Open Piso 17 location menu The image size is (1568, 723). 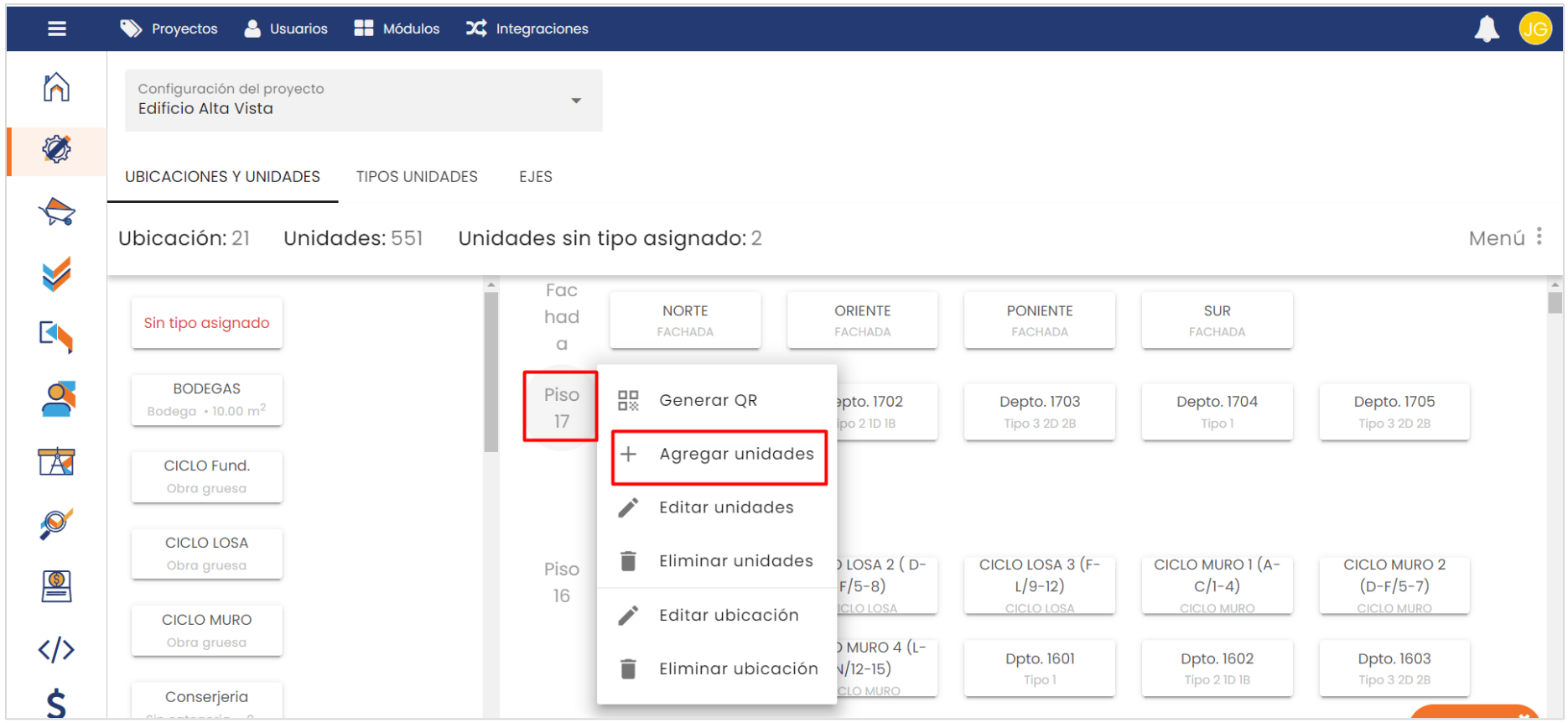pyautogui.click(x=561, y=408)
